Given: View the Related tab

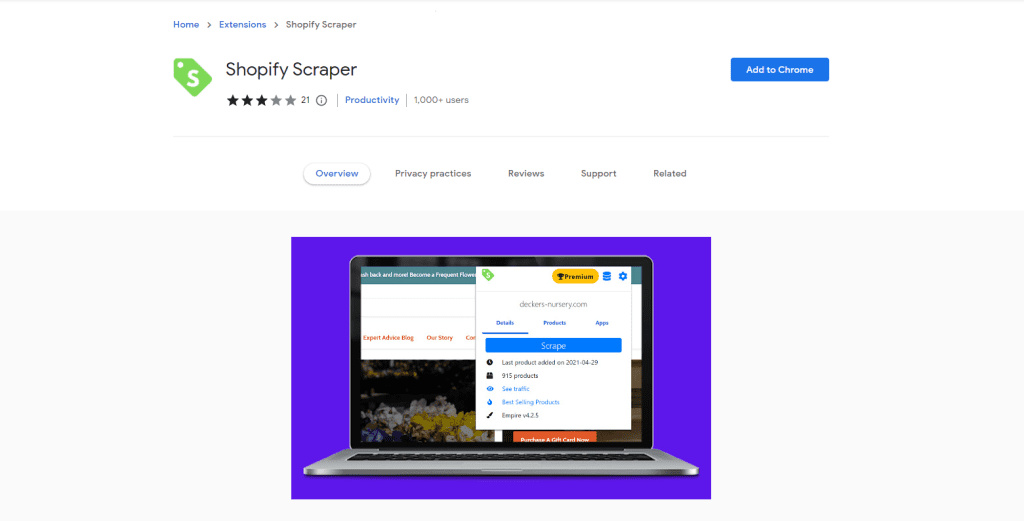Looking at the screenshot, I should pos(669,174).
